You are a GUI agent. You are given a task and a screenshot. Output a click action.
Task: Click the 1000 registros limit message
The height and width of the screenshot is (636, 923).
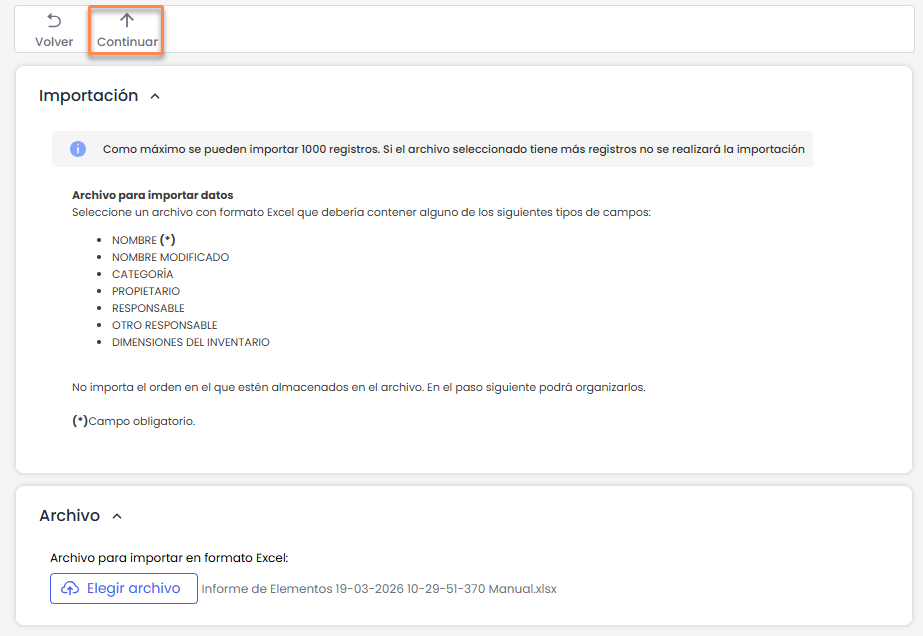tap(453, 149)
